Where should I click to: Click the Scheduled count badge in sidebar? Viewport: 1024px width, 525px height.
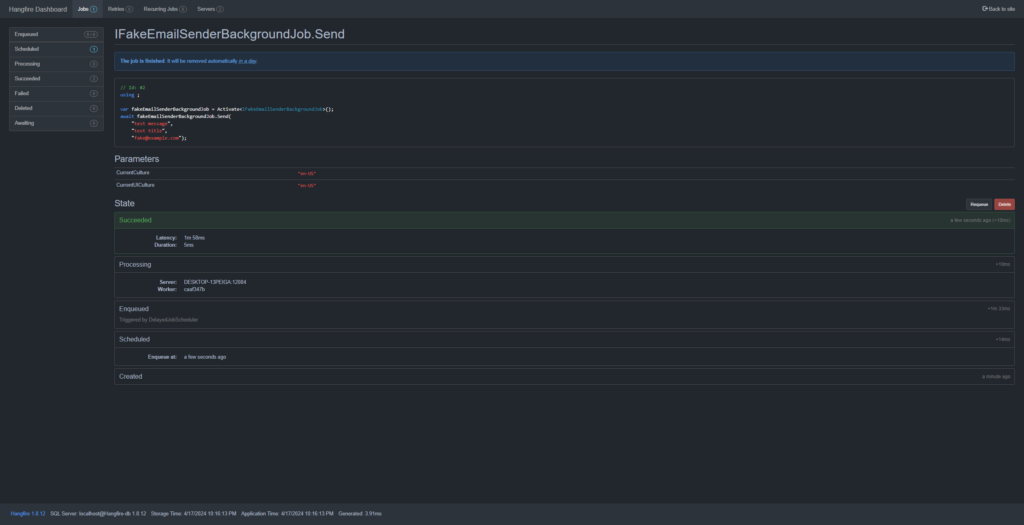tap(93, 48)
